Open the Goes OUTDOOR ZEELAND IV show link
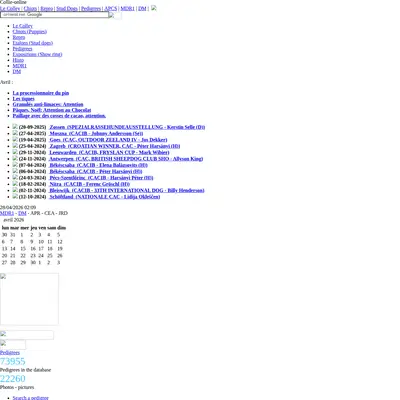Screen dimensions: 400x400 pyautogui.click(x=108, y=140)
